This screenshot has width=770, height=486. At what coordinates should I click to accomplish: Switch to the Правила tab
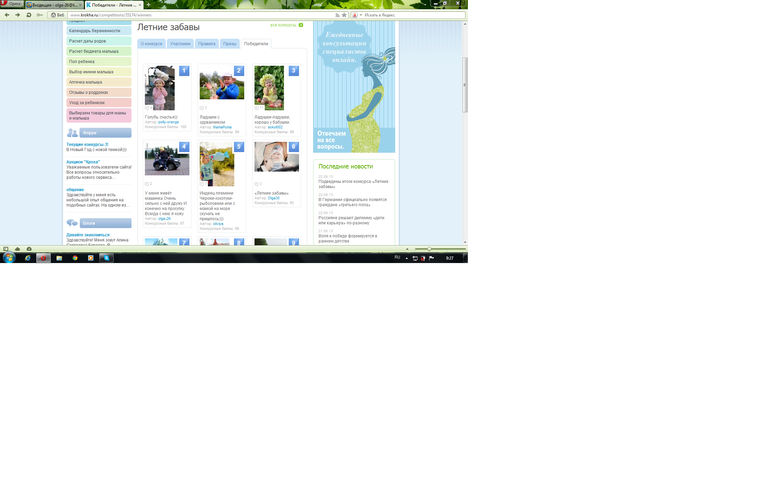(207, 44)
